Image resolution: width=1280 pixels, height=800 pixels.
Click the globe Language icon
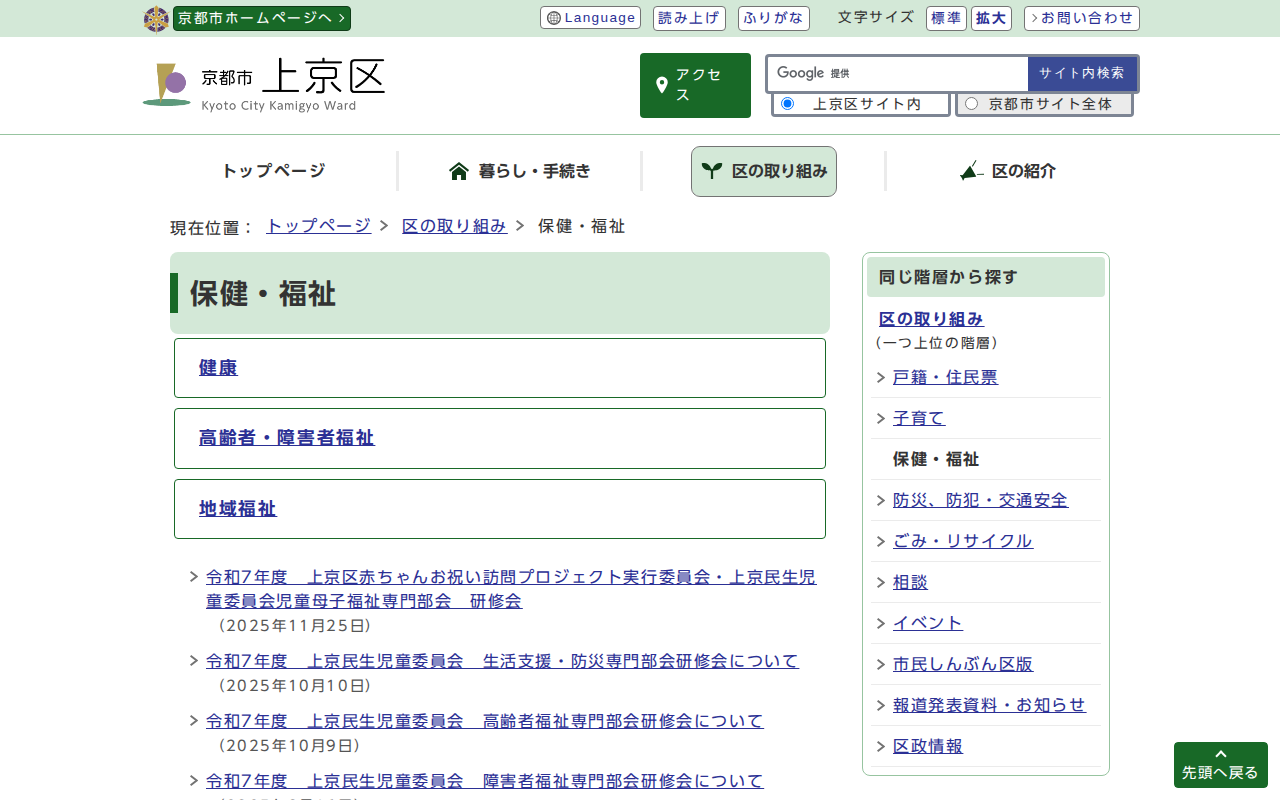[x=554, y=18]
